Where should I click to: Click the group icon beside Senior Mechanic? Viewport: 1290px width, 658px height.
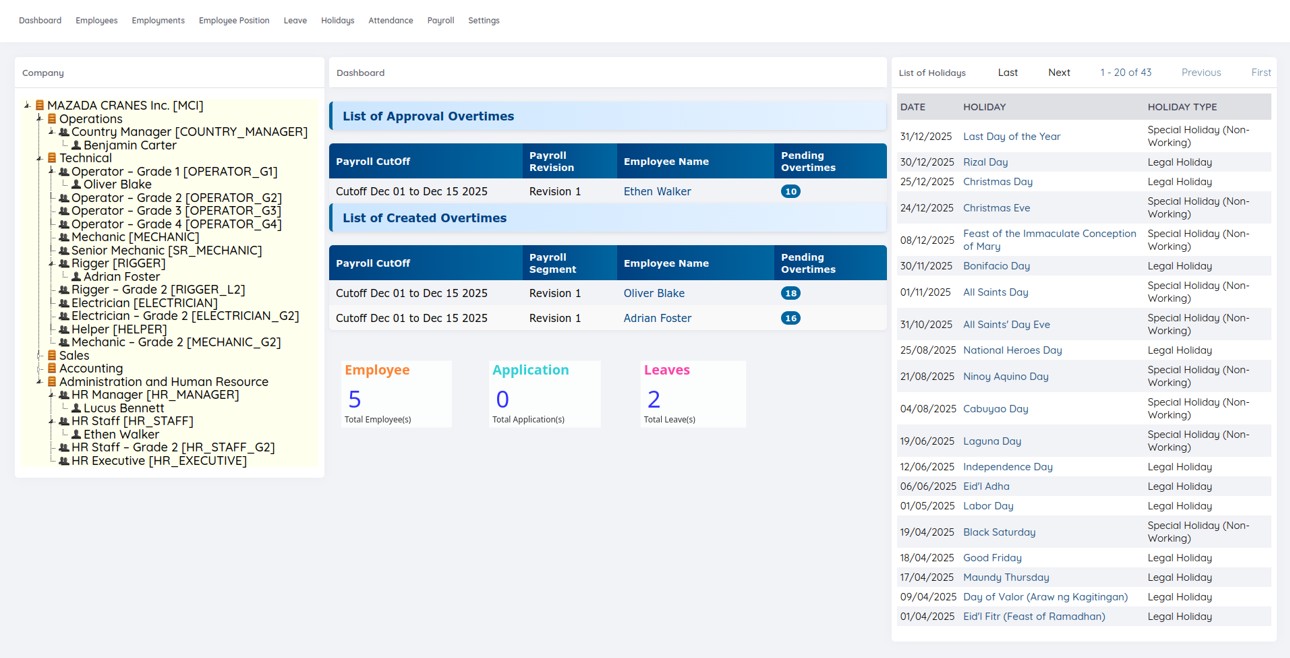click(64, 251)
